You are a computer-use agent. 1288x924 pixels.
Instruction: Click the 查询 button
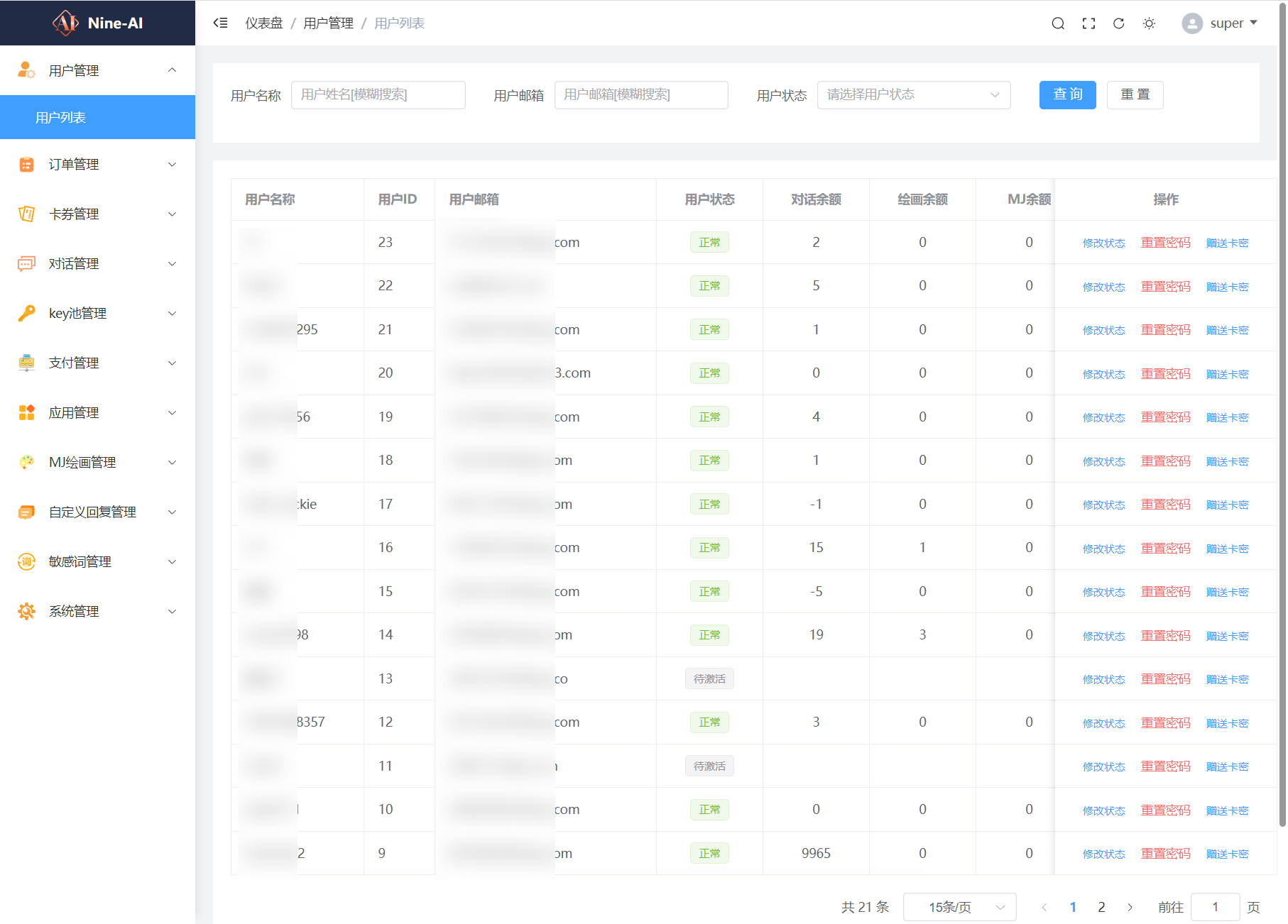coord(1067,94)
